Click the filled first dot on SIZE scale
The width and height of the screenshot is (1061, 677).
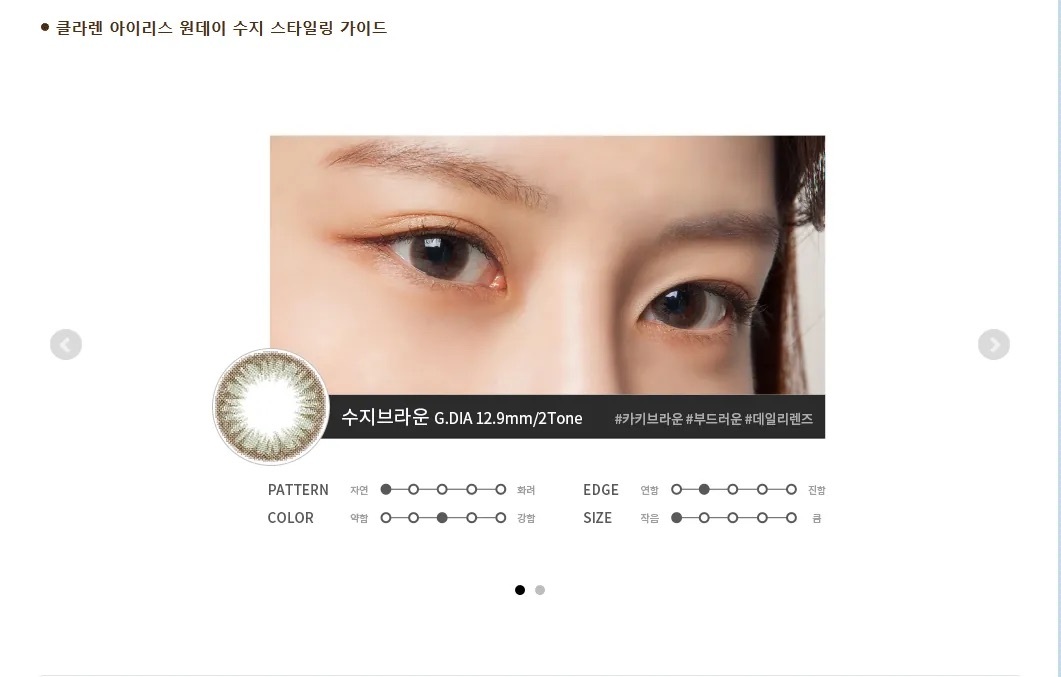coord(677,518)
